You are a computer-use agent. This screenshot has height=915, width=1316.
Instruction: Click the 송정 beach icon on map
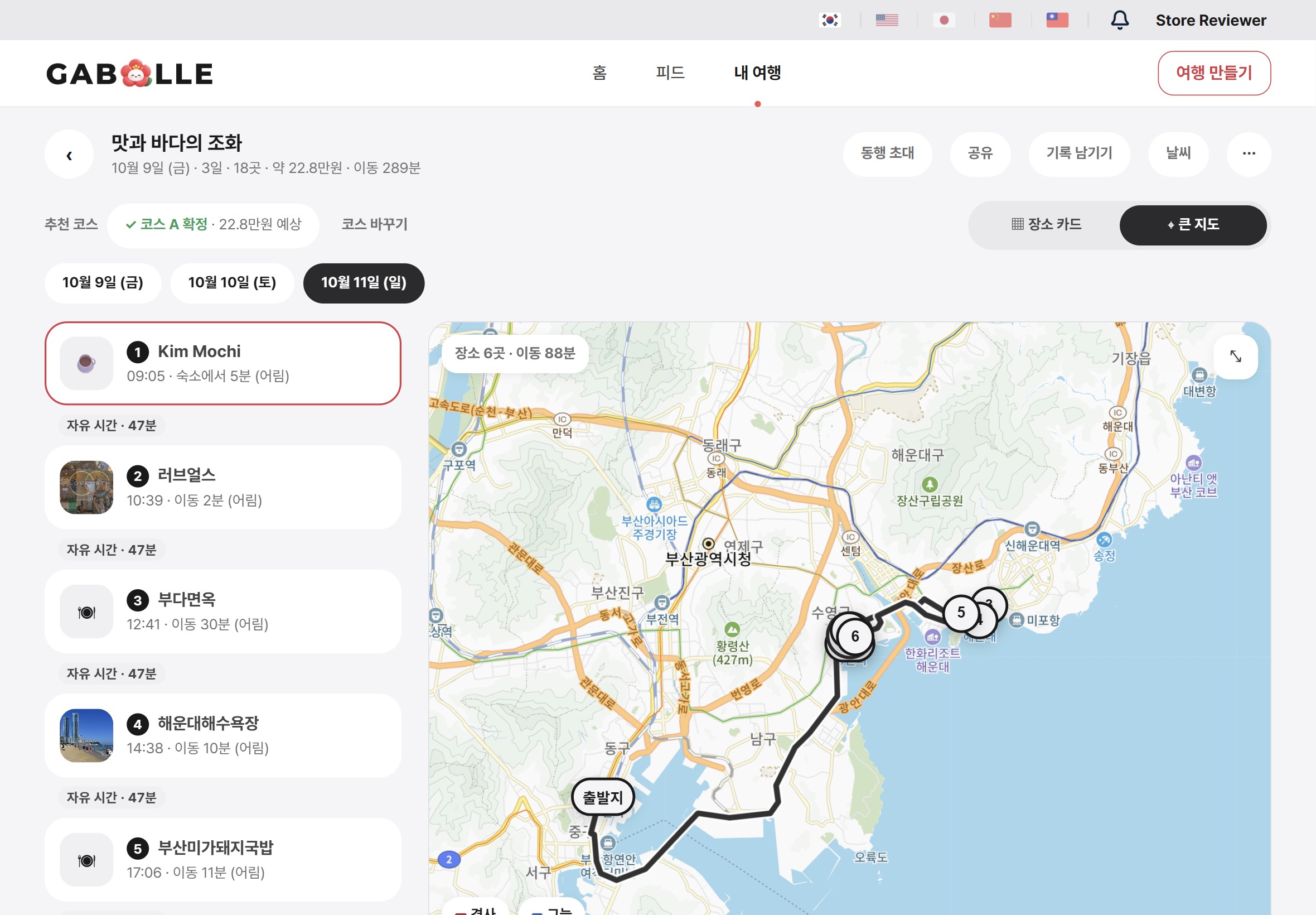tap(1104, 540)
